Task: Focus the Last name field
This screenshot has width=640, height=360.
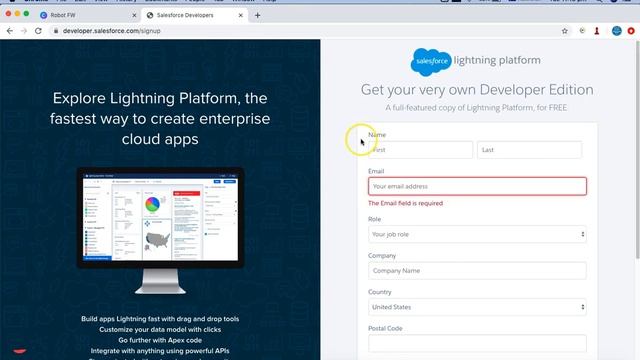Action: tap(529, 150)
